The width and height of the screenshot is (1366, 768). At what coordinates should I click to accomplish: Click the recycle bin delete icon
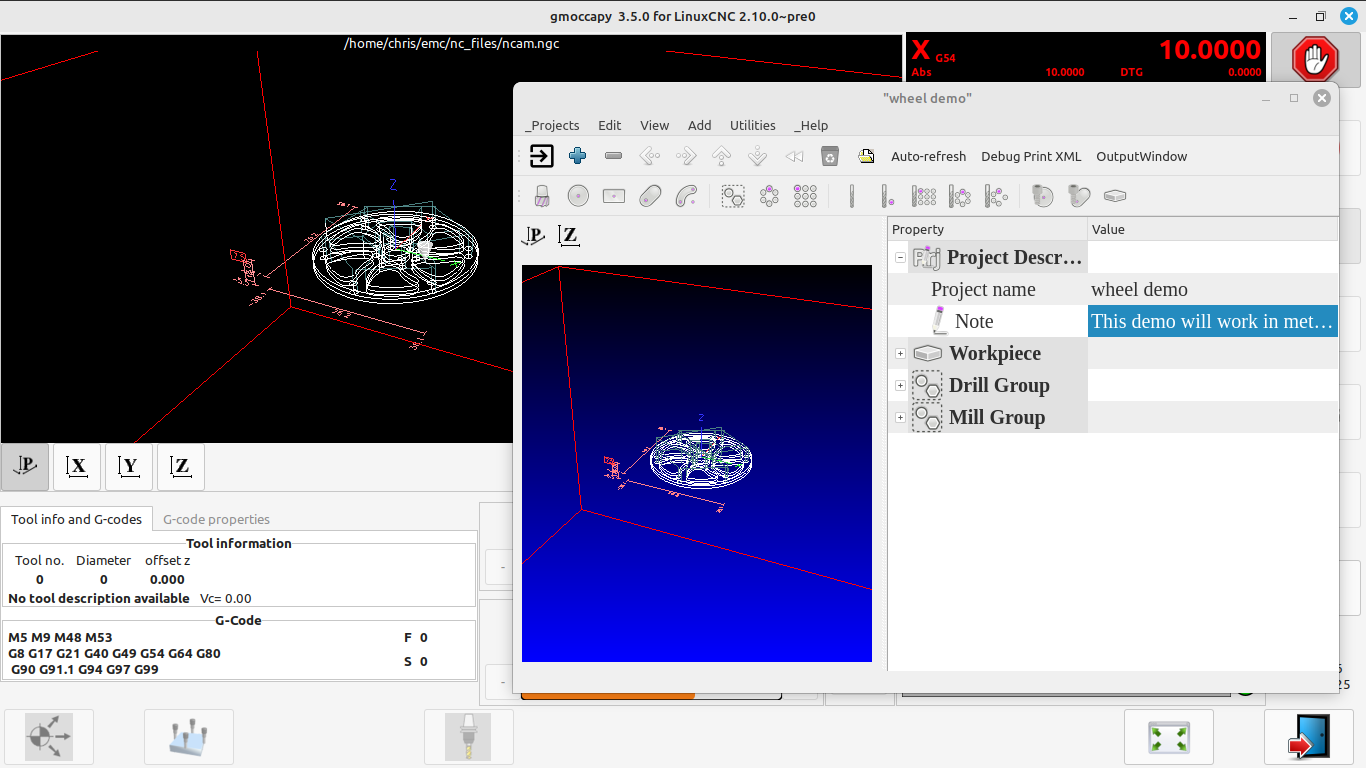(829, 156)
